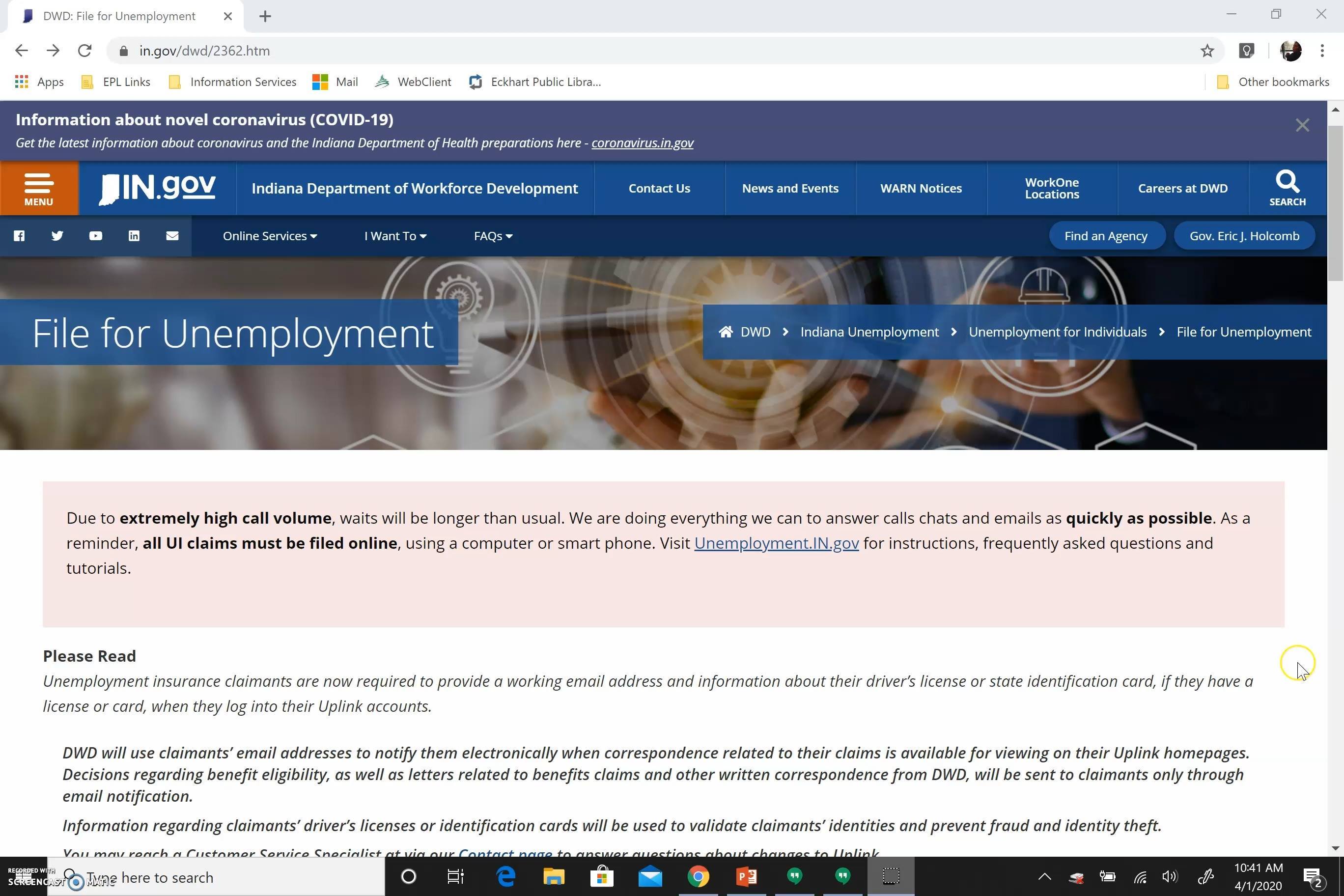This screenshot has width=1344, height=896.
Task: Click the email envelope icon
Action: [x=172, y=236]
